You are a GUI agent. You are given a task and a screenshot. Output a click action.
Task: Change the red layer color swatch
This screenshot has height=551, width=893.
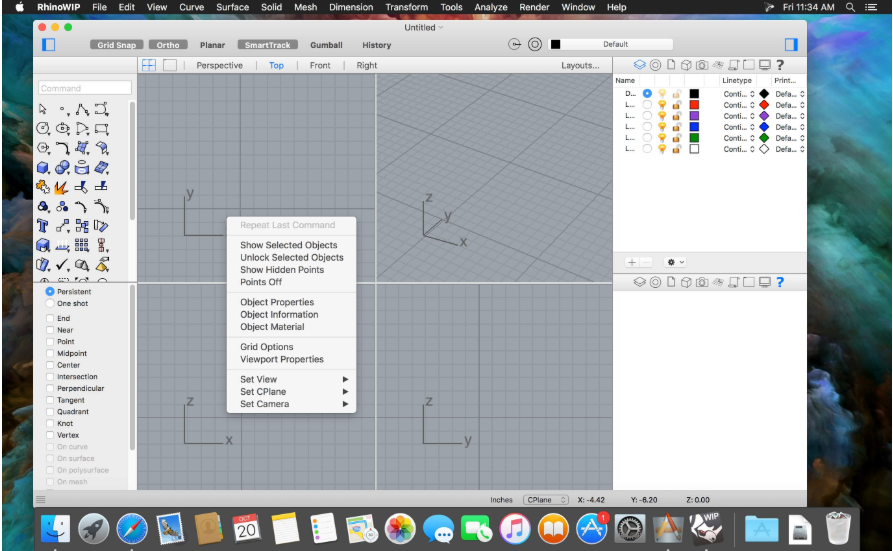coord(694,105)
